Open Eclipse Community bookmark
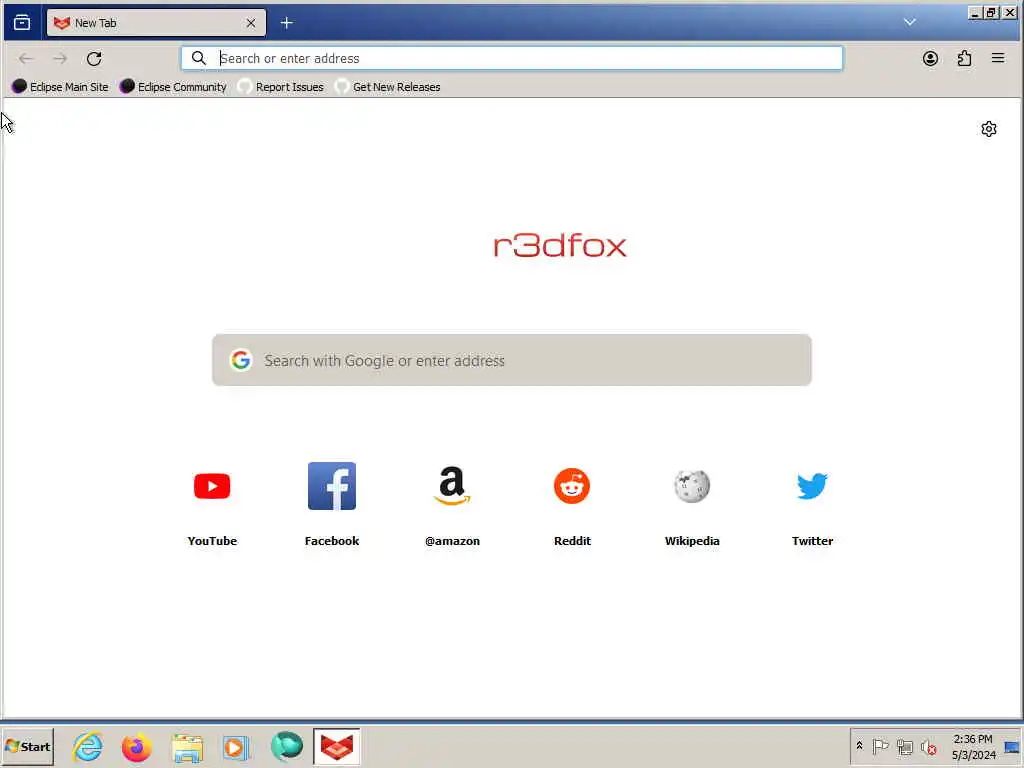The image size is (1024, 768). coord(174,87)
